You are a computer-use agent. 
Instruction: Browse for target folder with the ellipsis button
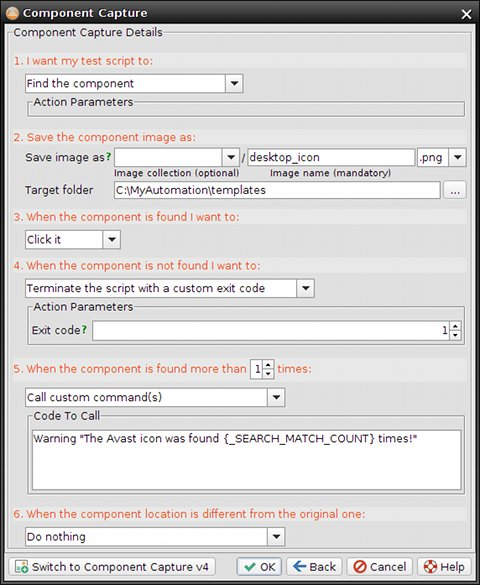point(455,190)
